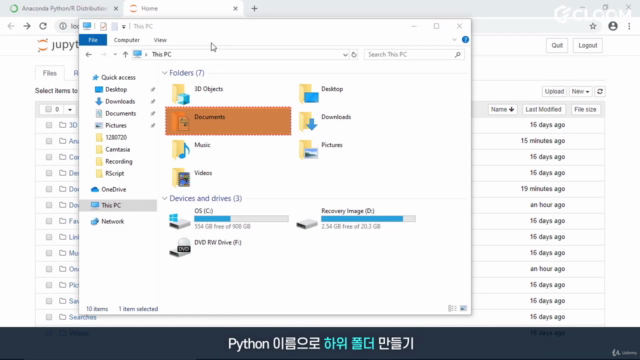Open the View ribbon tab
This screenshot has width=640, height=360.
pyautogui.click(x=160, y=40)
